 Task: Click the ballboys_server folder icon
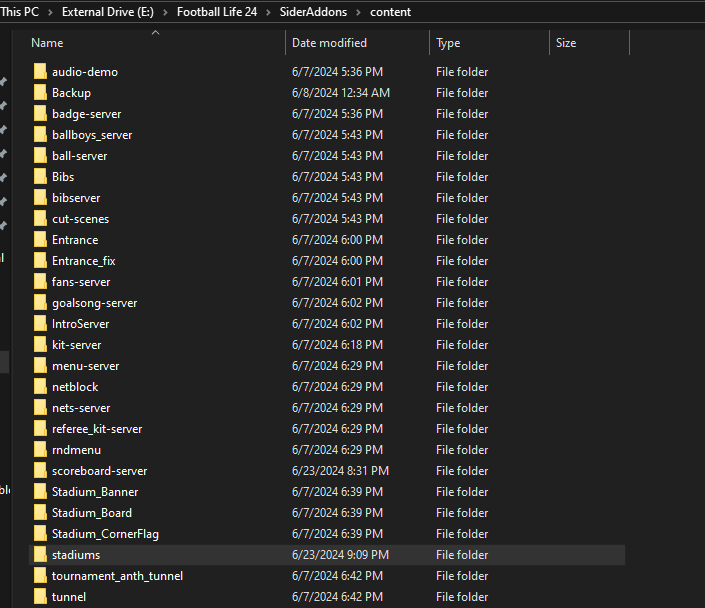tap(40, 134)
